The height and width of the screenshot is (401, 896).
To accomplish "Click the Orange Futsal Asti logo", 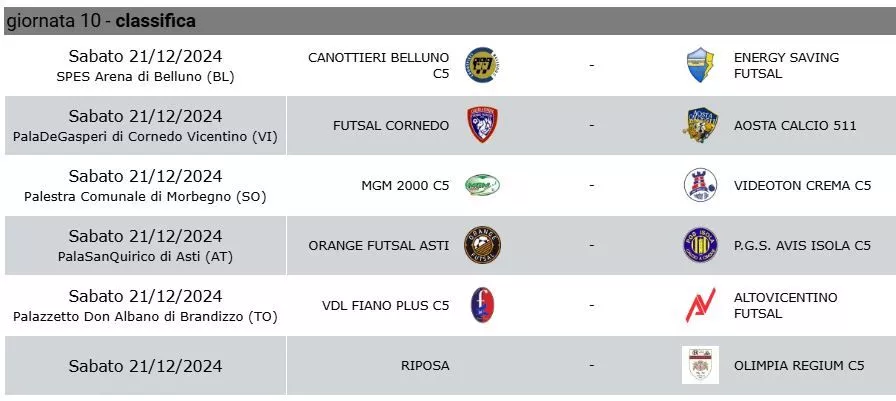I will tap(483, 245).
